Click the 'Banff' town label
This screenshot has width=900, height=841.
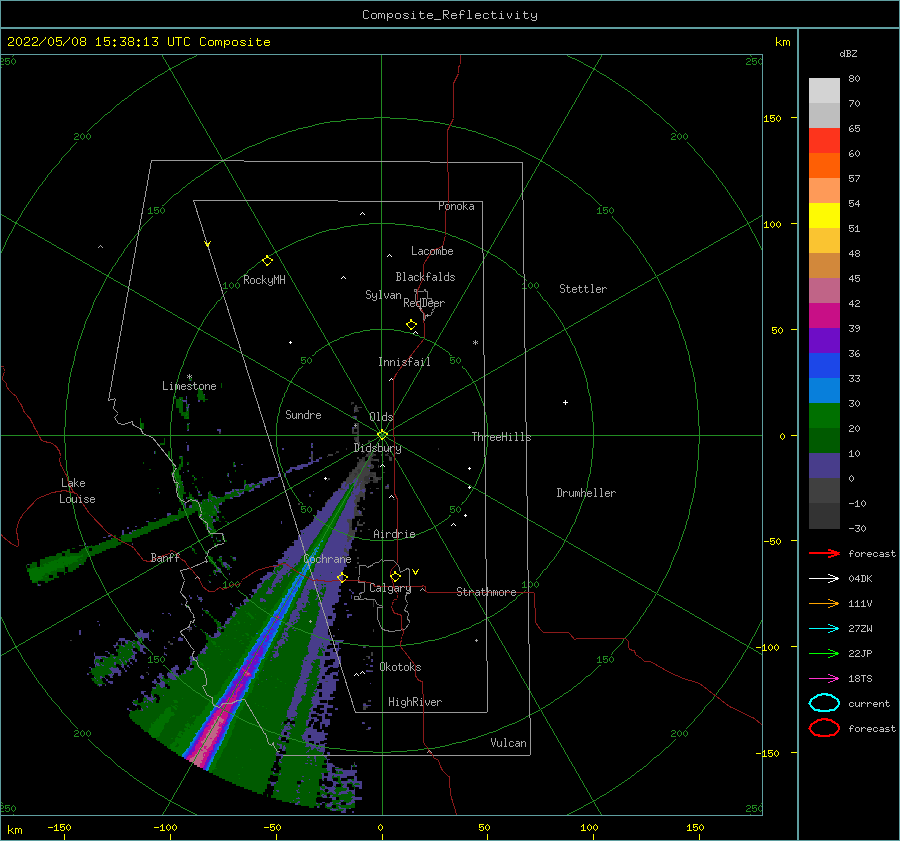tap(165, 557)
